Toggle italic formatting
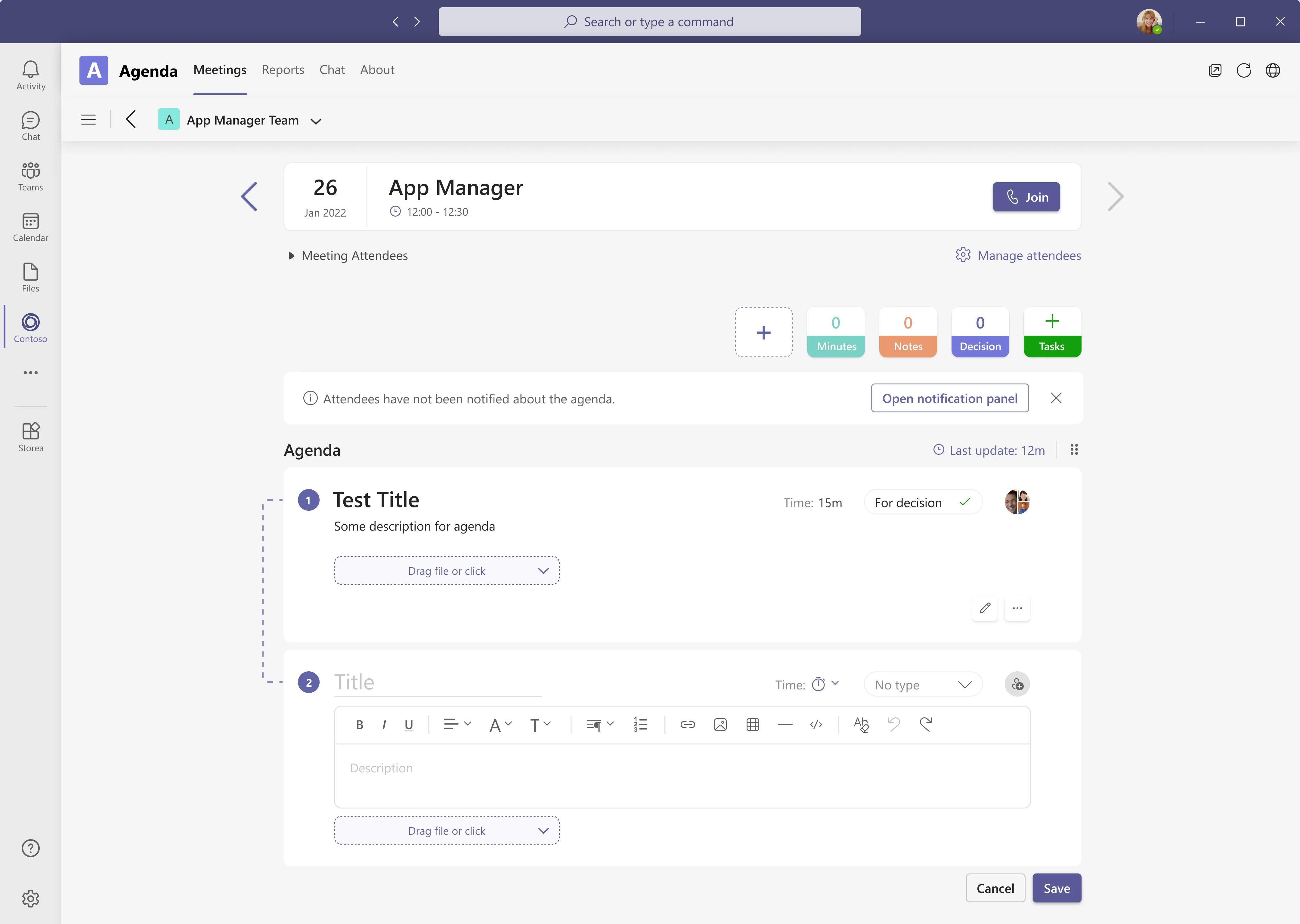 tap(384, 725)
